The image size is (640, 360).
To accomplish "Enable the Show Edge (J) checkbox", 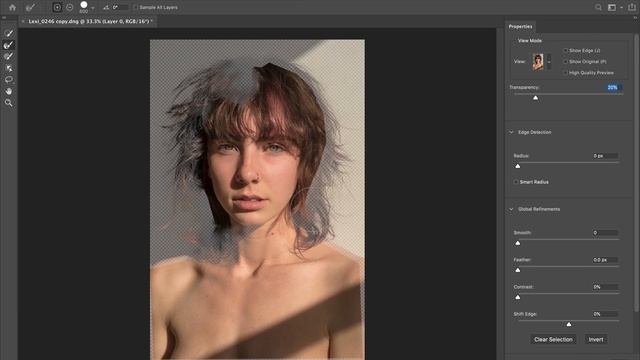I will click(x=565, y=50).
